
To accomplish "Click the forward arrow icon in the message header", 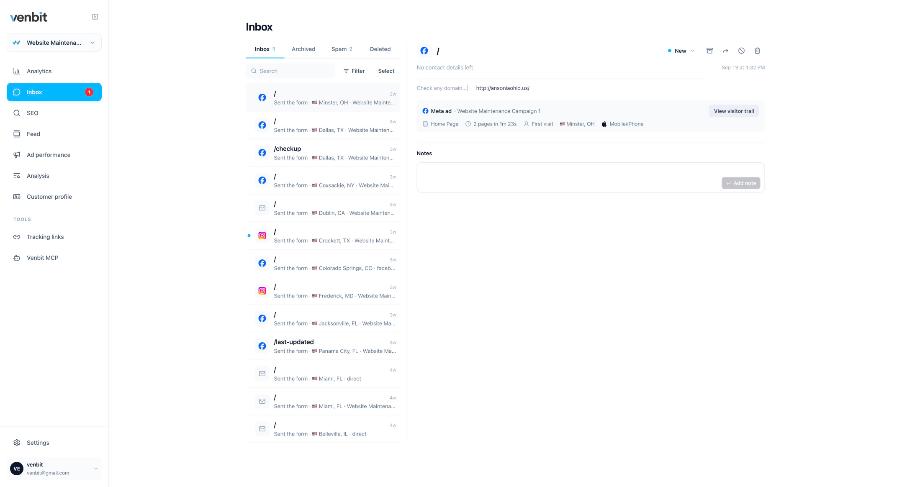I will click(725, 51).
